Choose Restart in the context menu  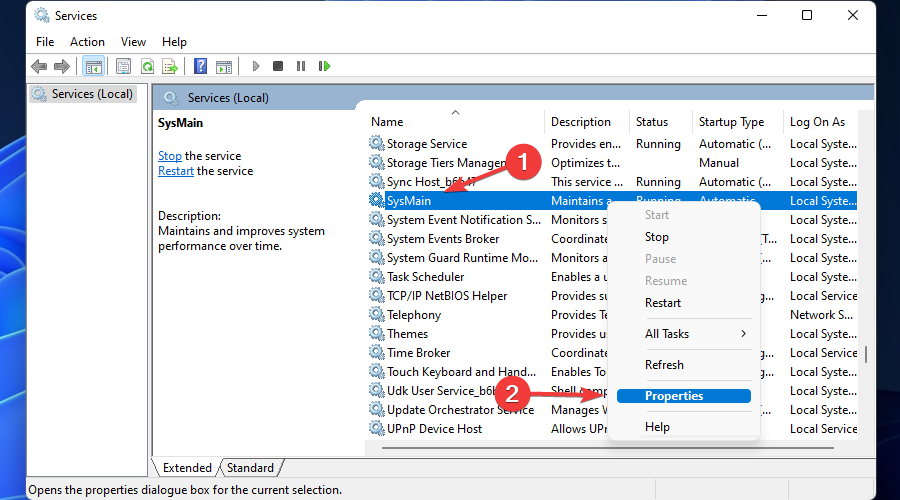pos(663,303)
